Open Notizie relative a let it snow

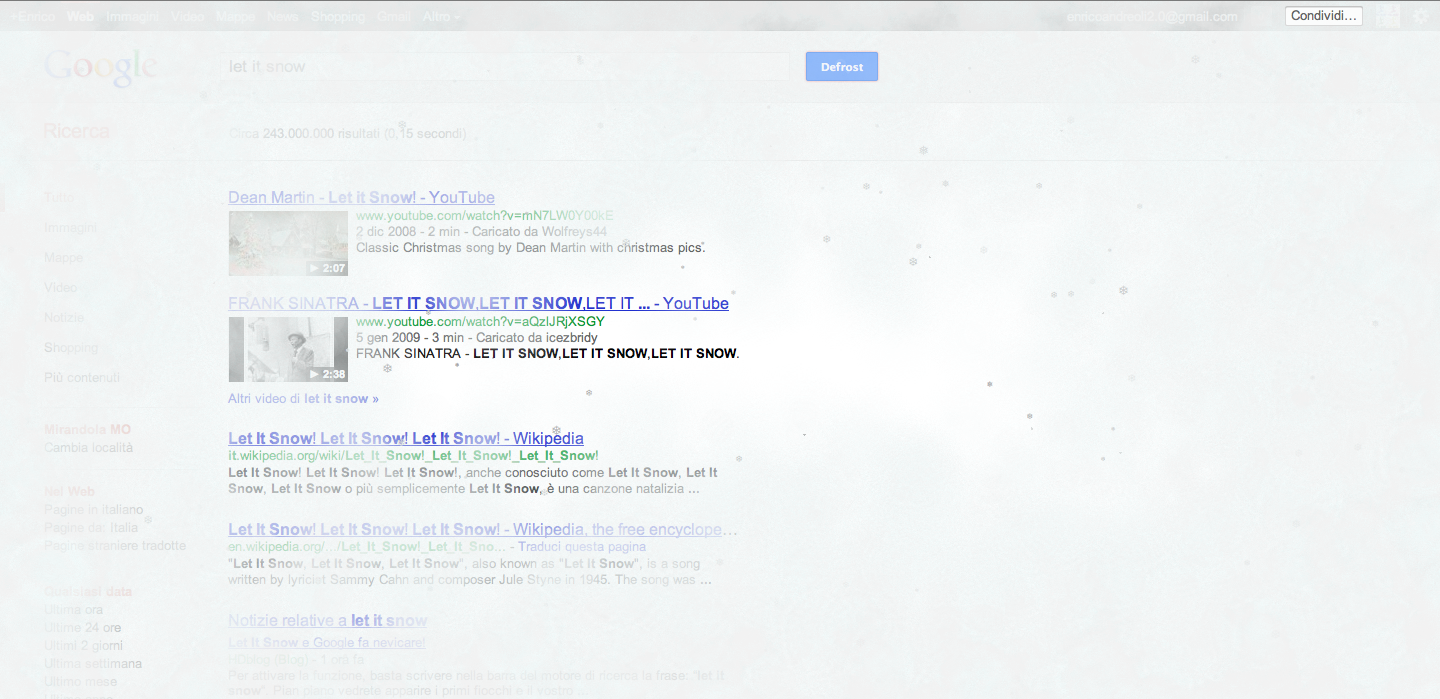[328, 621]
